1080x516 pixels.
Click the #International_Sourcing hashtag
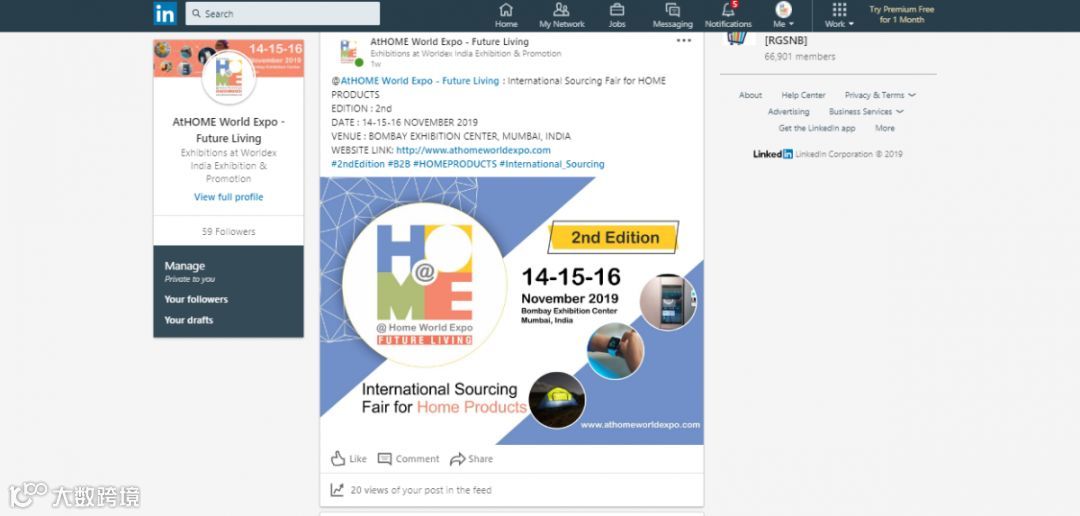click(552, 164)
